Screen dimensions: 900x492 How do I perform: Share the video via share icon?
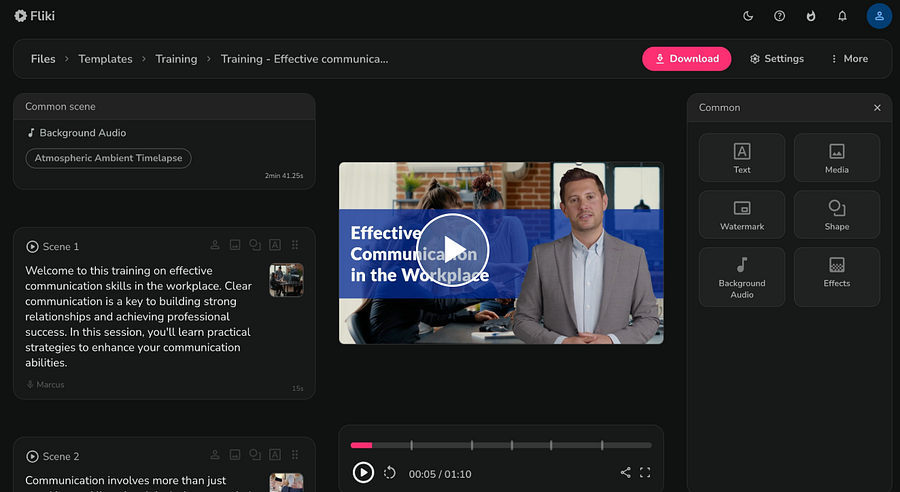tap(625, 472)
